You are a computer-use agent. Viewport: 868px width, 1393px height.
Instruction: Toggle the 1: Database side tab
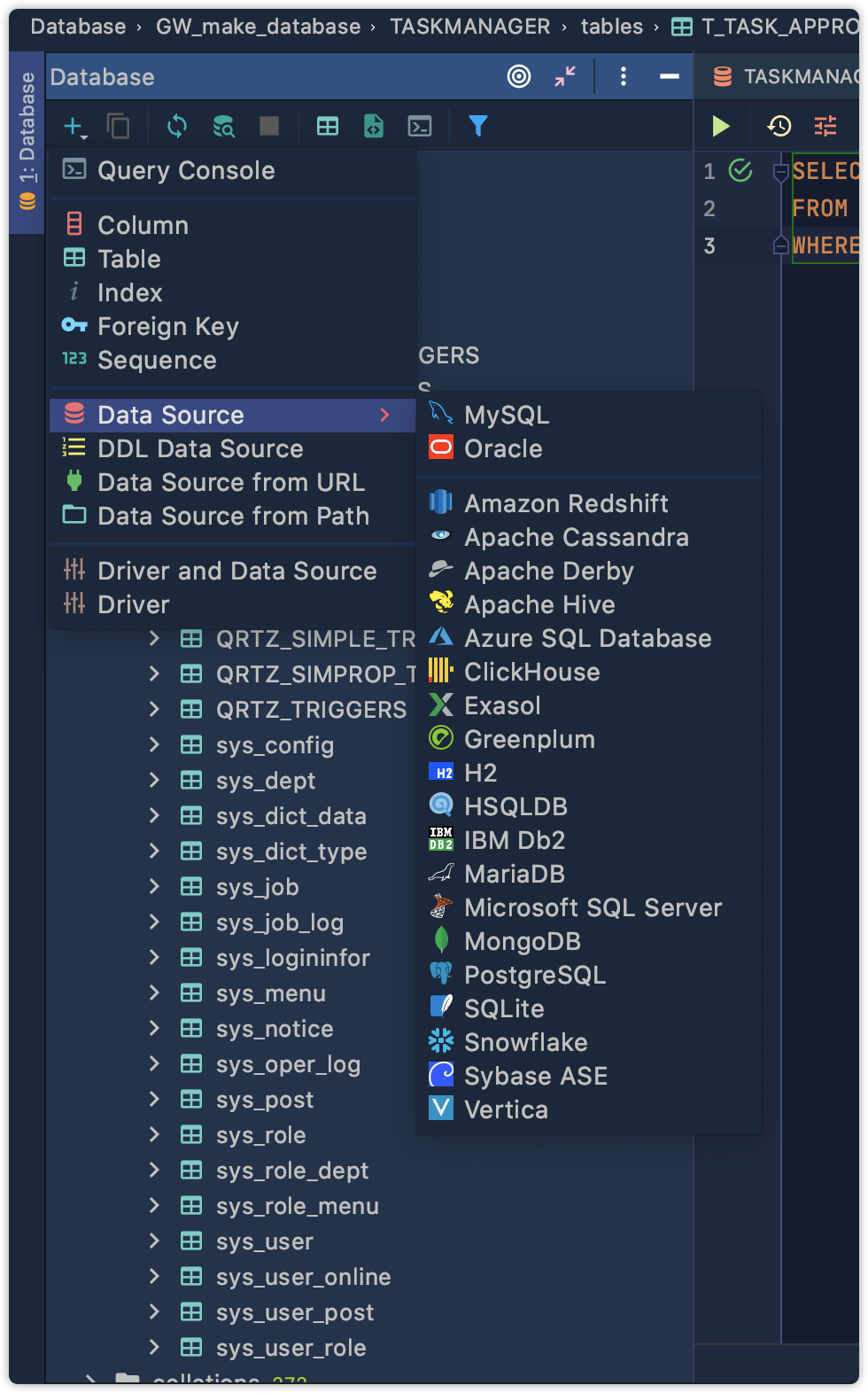(x=27, y=142)
